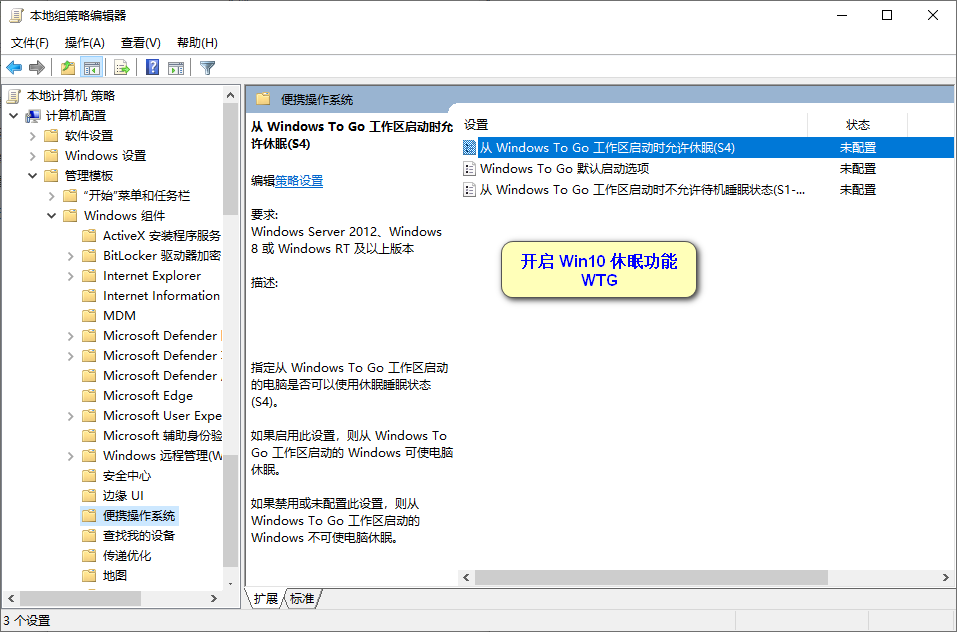Collapse the Windows 组件 tree node
This screenshot has height=632, width=957.
pos(51,215)
